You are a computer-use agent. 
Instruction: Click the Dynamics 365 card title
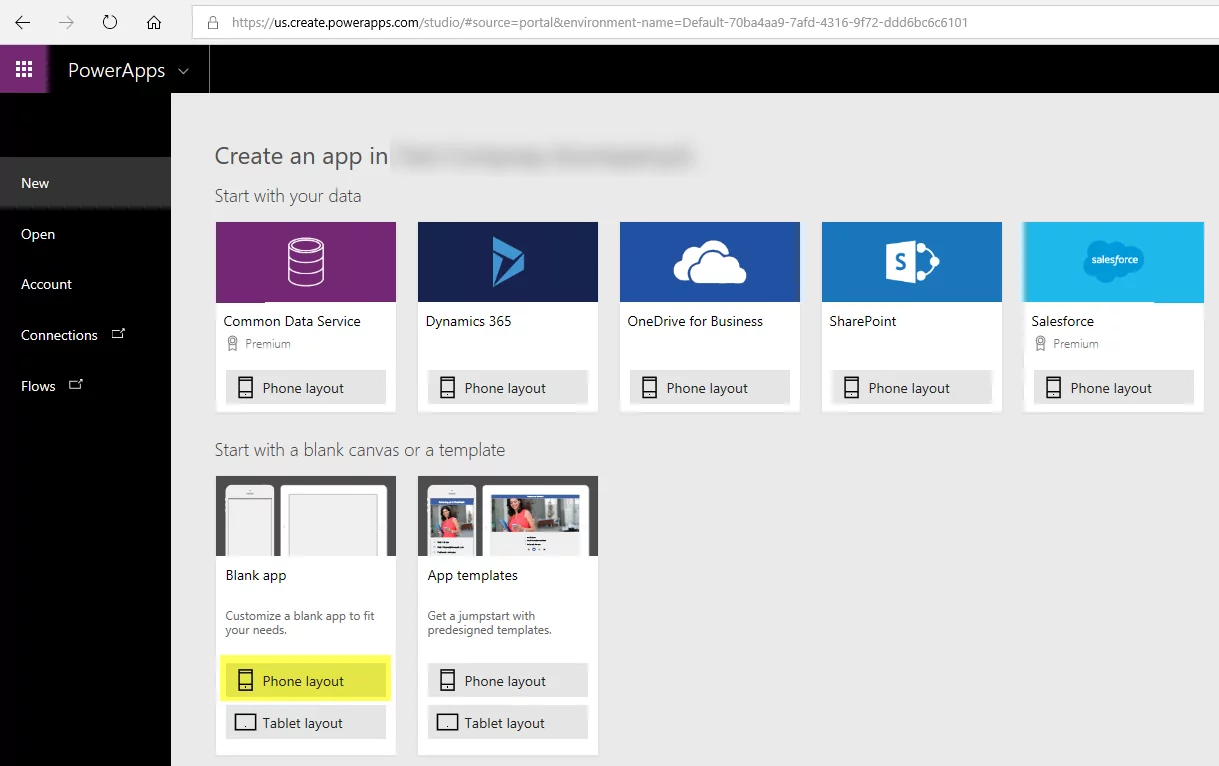click(469, 321)
